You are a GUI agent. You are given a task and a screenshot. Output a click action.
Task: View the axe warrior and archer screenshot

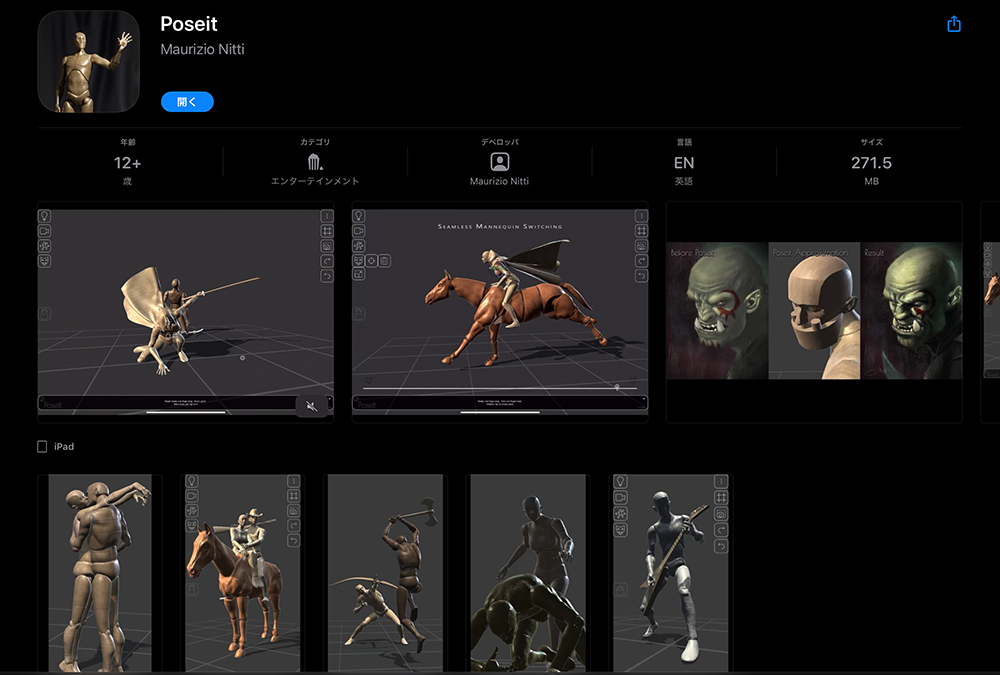click(x=385, y=573)
